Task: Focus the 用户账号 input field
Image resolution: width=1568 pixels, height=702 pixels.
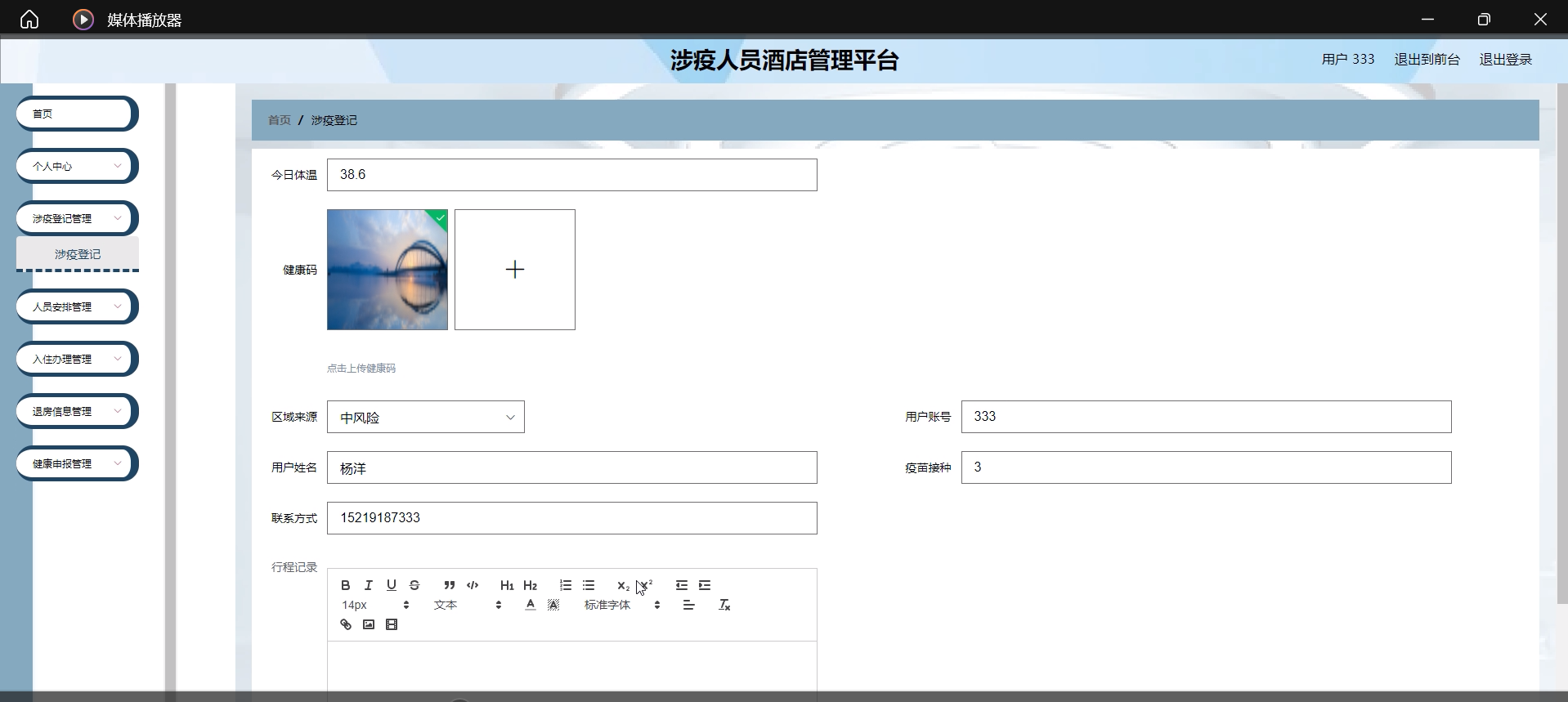Action: pos(1207,417)
